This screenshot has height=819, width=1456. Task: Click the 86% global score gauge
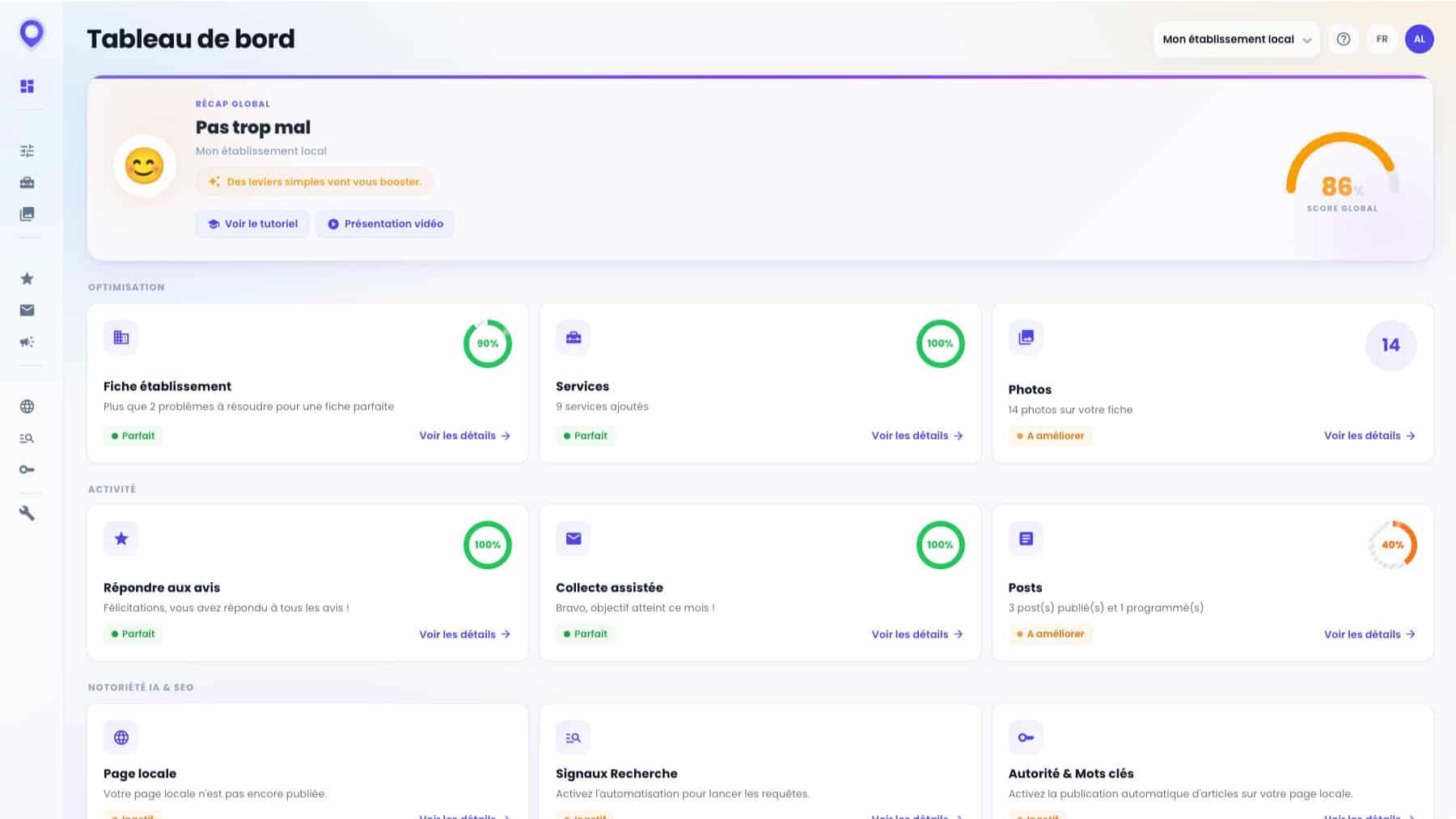[1342, 171]
